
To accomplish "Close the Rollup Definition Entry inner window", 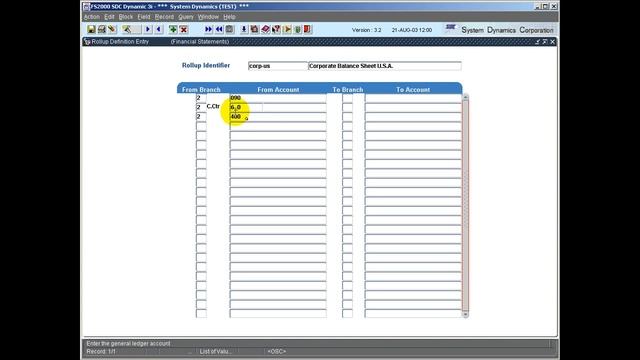I will point(552,42).
